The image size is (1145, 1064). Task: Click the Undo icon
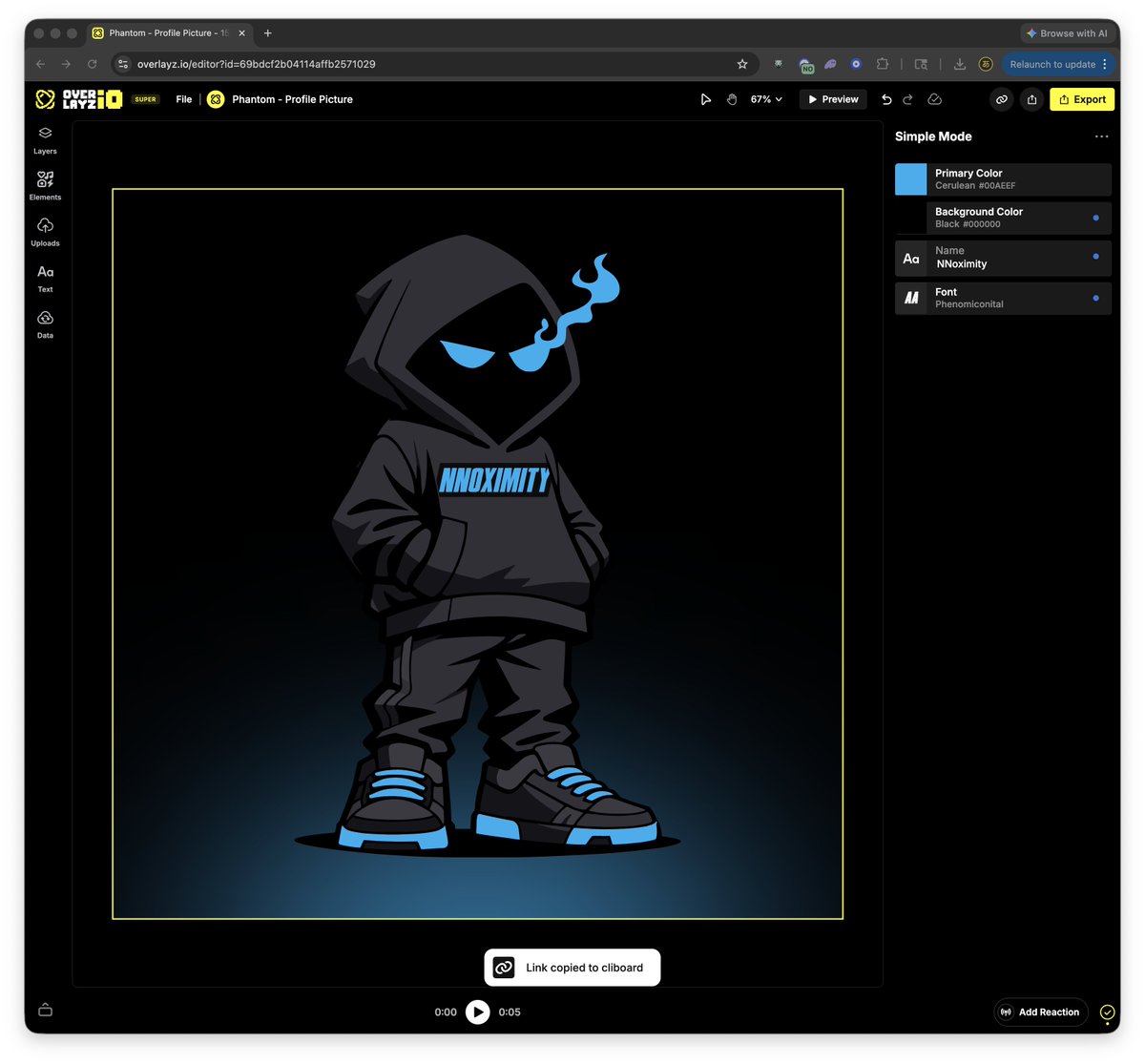(886, 98)
